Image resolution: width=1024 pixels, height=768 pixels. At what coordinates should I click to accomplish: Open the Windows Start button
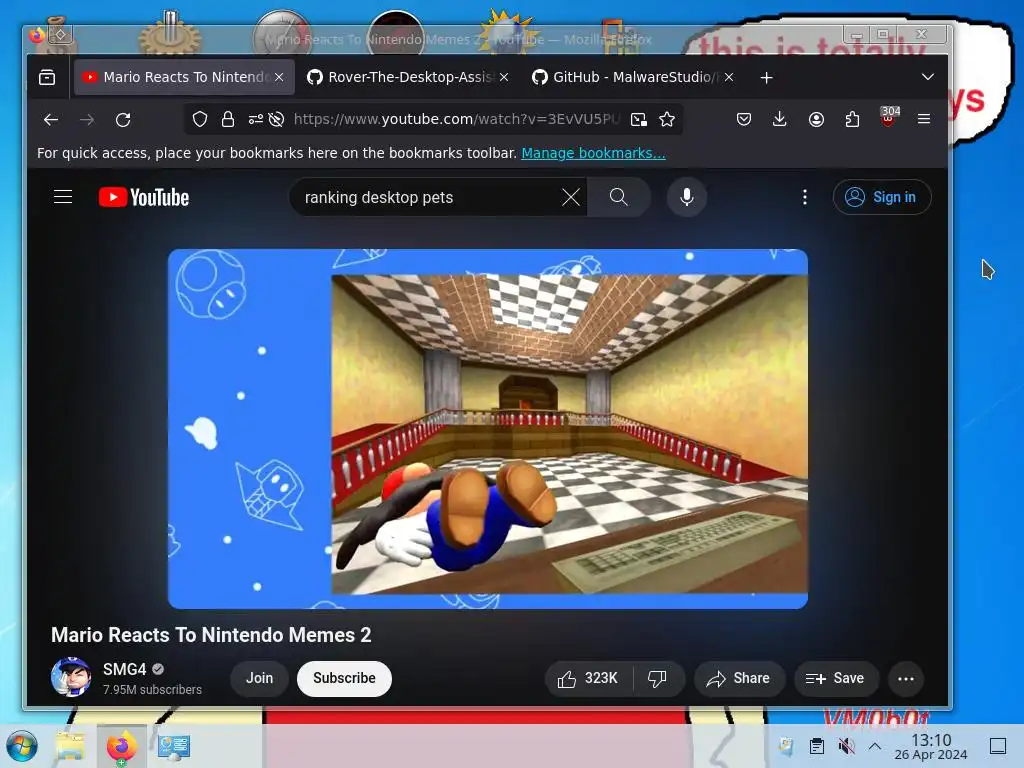[22, 746]
